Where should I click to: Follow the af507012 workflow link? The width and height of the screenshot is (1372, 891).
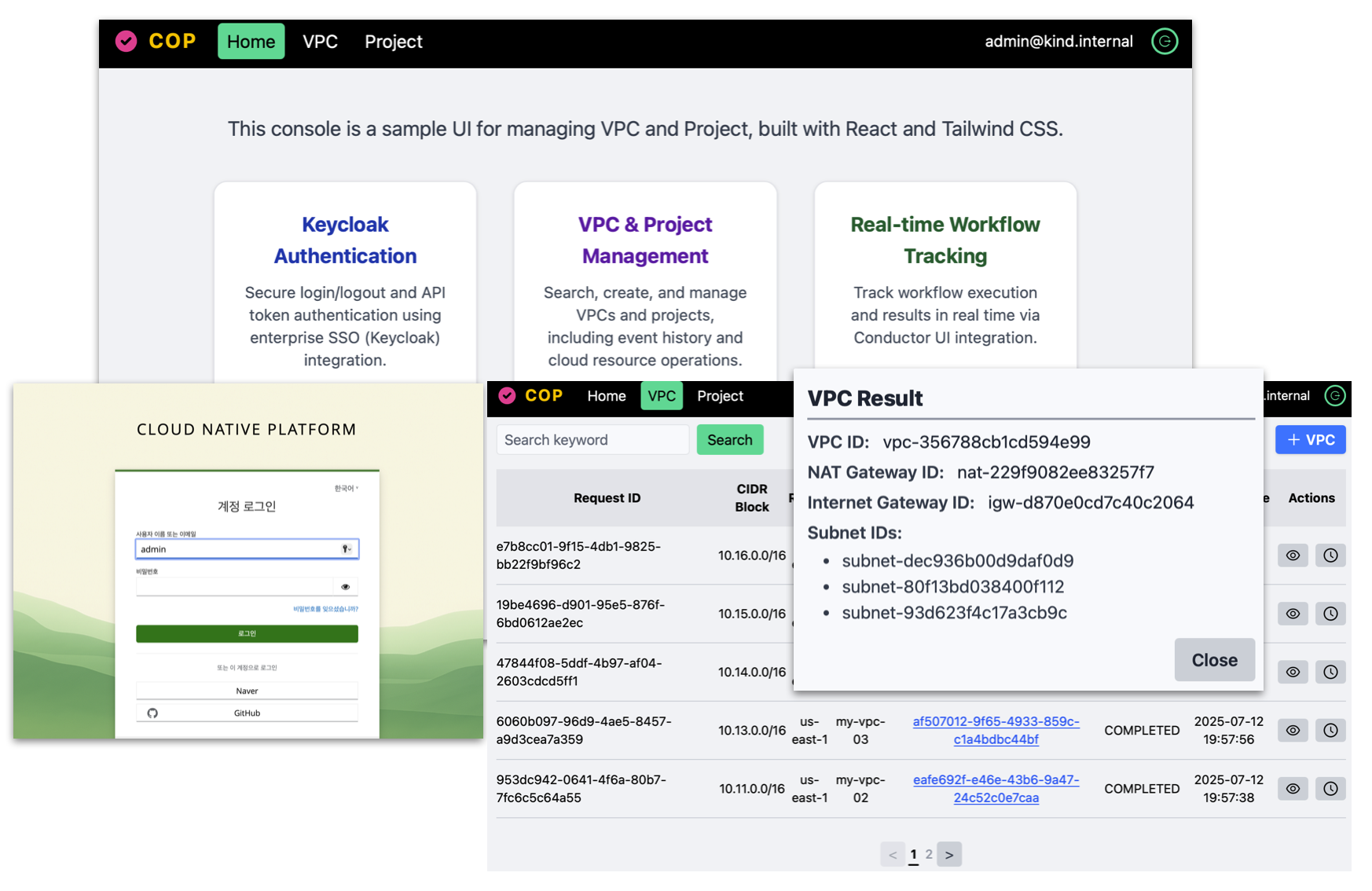pos(996,730)
